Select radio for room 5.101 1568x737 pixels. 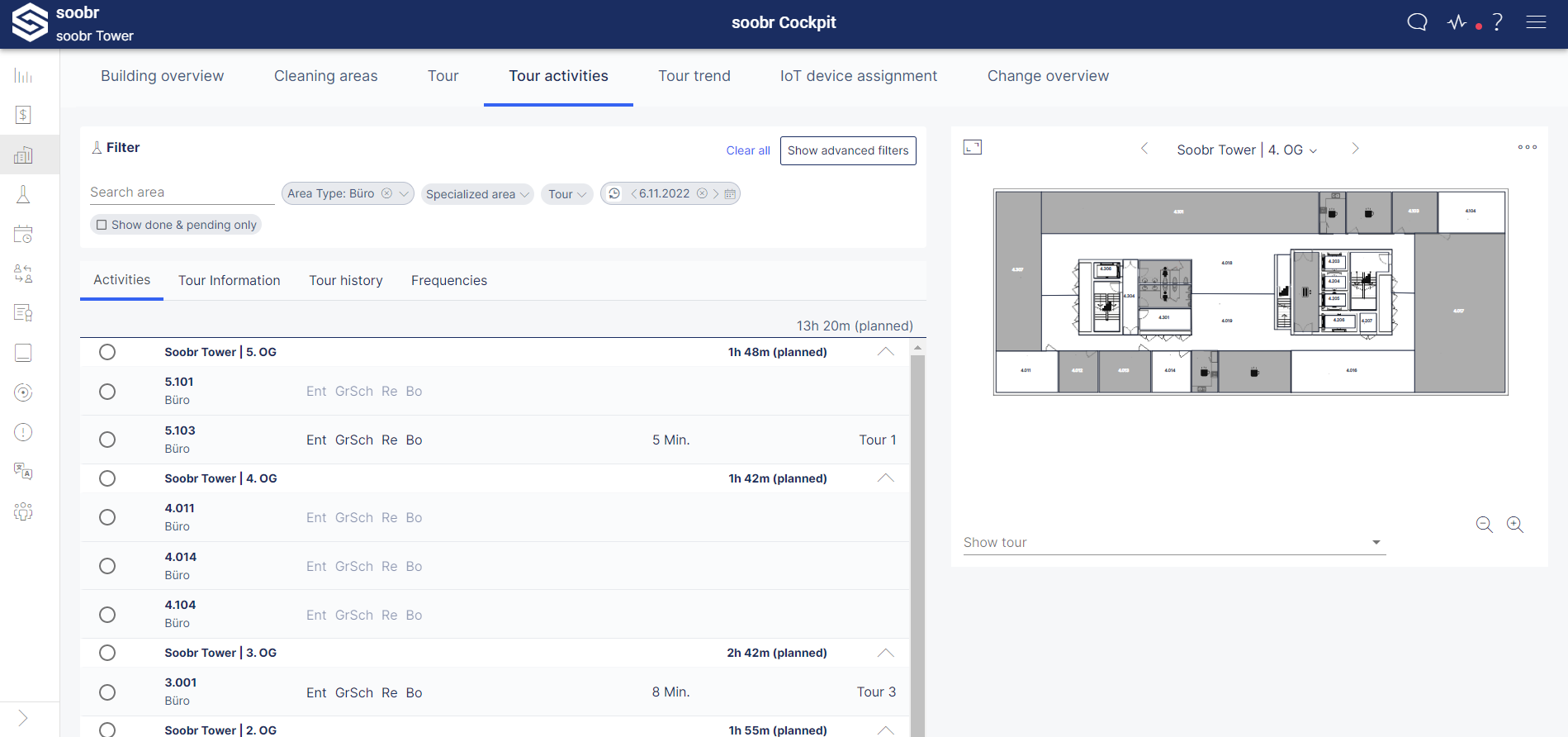(x=107, y=392)
